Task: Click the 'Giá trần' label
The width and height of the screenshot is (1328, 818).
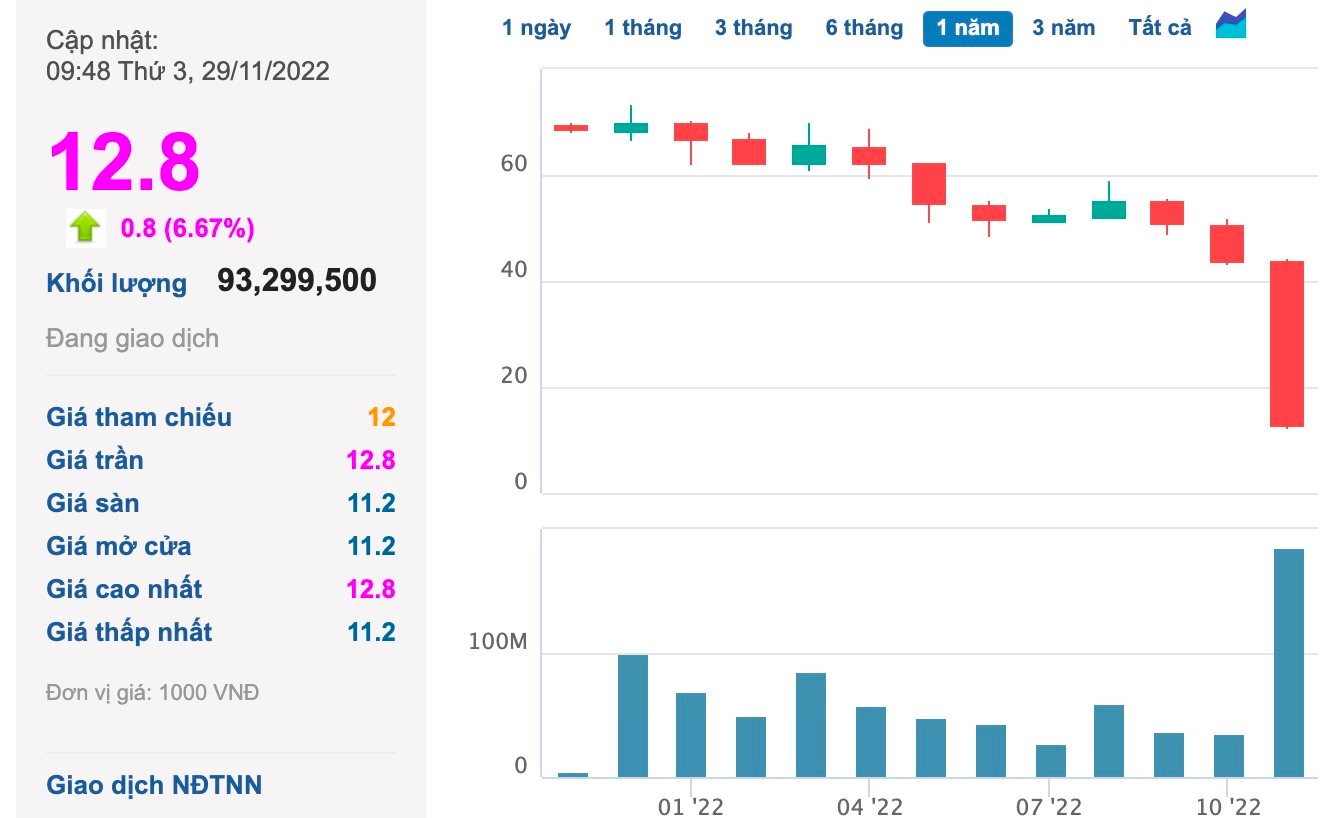Action: coord(95,460)
